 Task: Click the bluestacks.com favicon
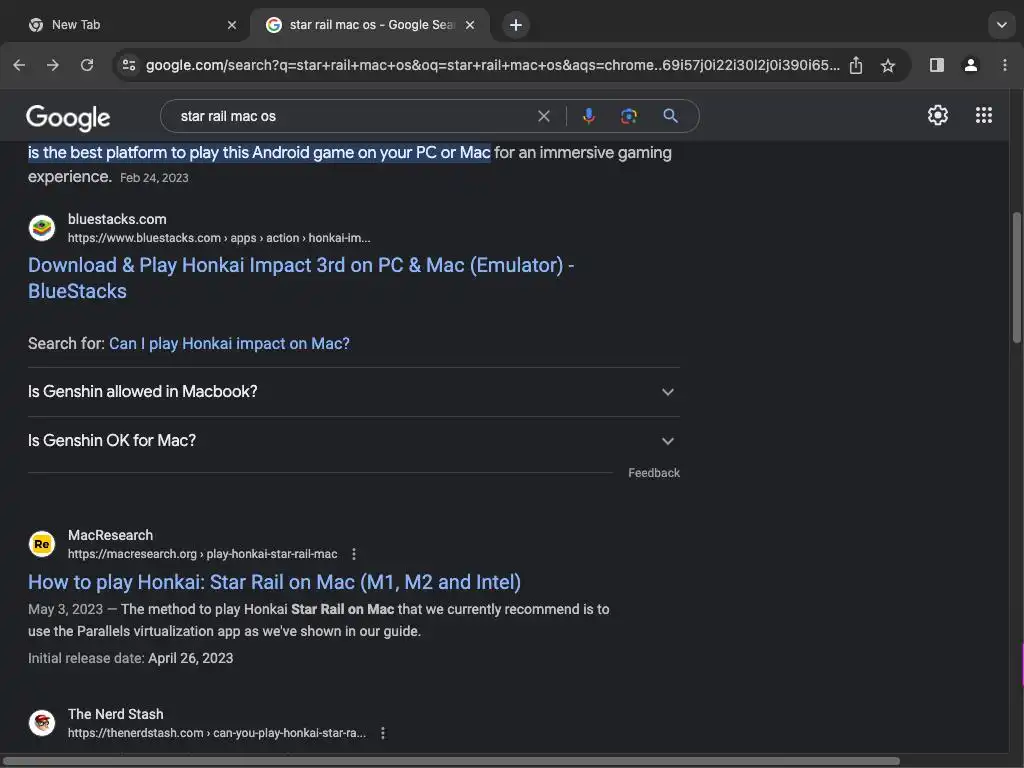[x=42, y=228]
